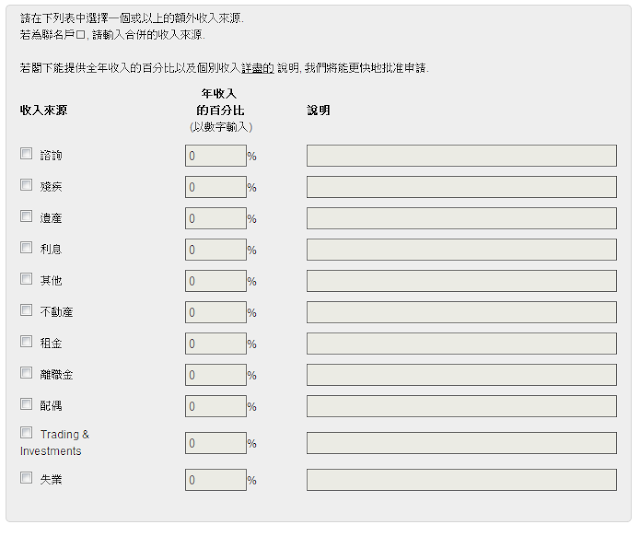Image resolution: width=640 pixels, height=548 pixels.
Task: Click the percentage field for 諮詢
Action: coord(215,156)
